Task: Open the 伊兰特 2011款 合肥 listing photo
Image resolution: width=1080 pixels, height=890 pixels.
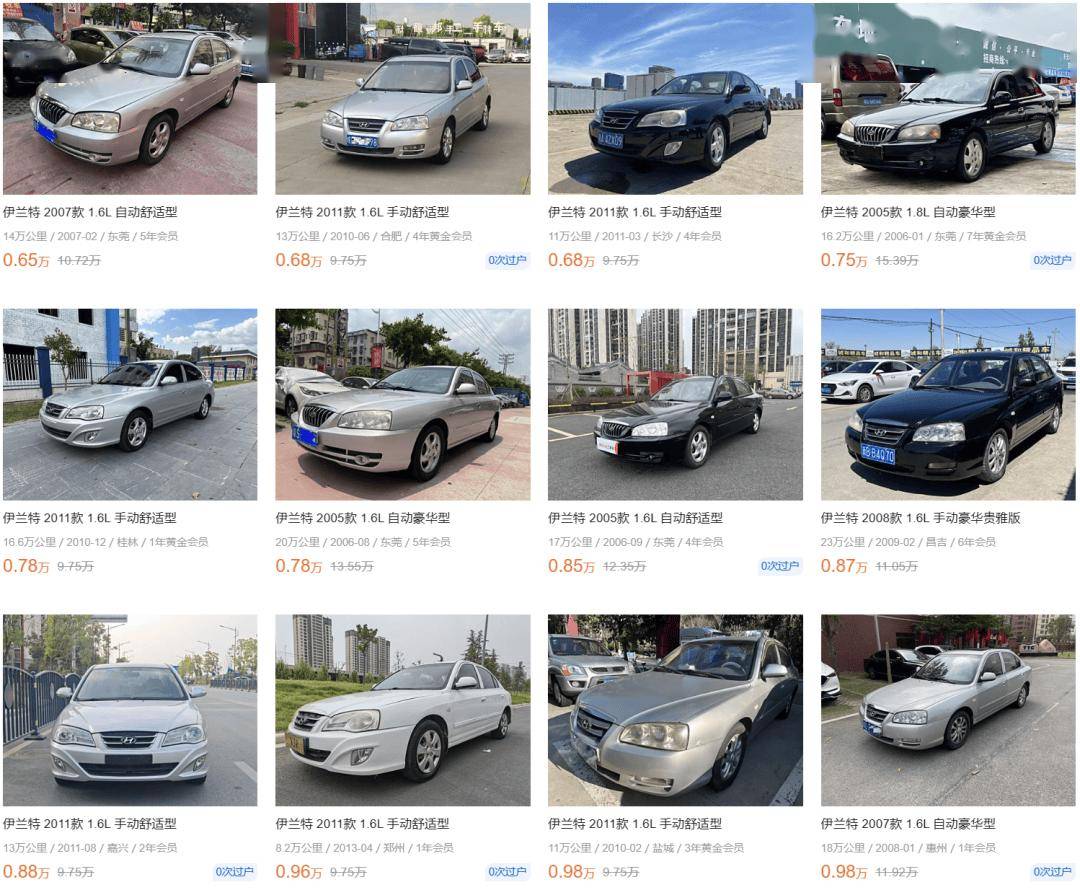Action: pos(403,99)
